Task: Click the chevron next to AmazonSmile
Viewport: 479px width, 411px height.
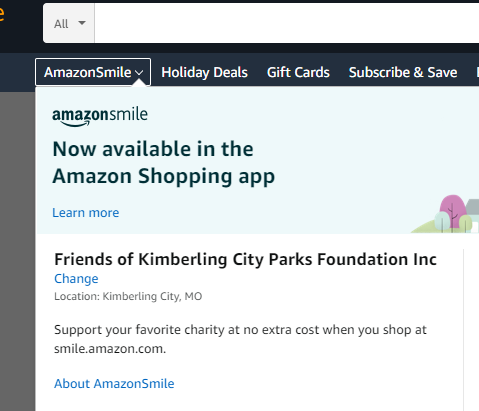Action: [139, 73]
